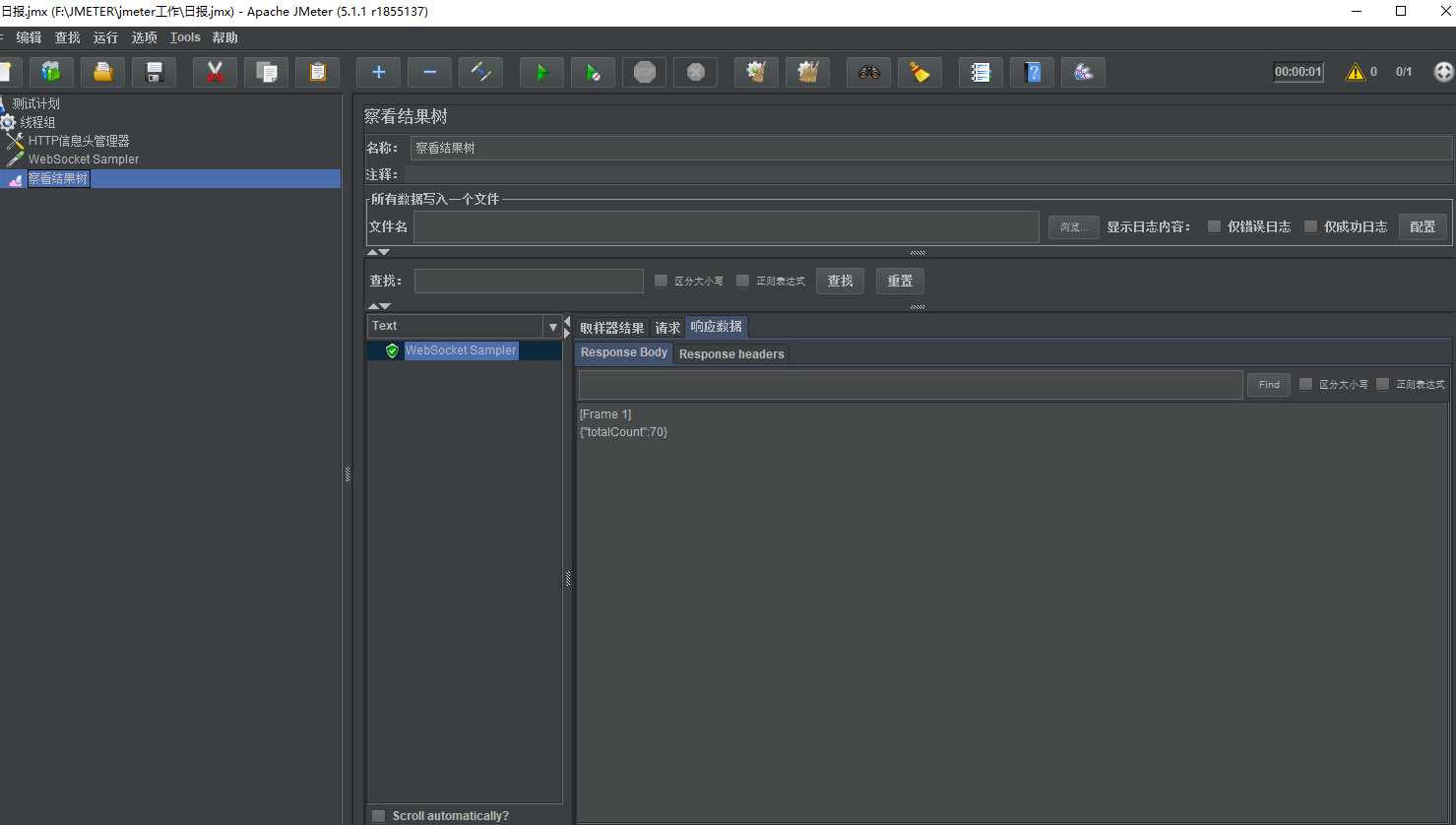The height and width of the screenshot is (825, 1456).
Task: Save the test plan with the disk icon
Action: click(x=154, y=72)
